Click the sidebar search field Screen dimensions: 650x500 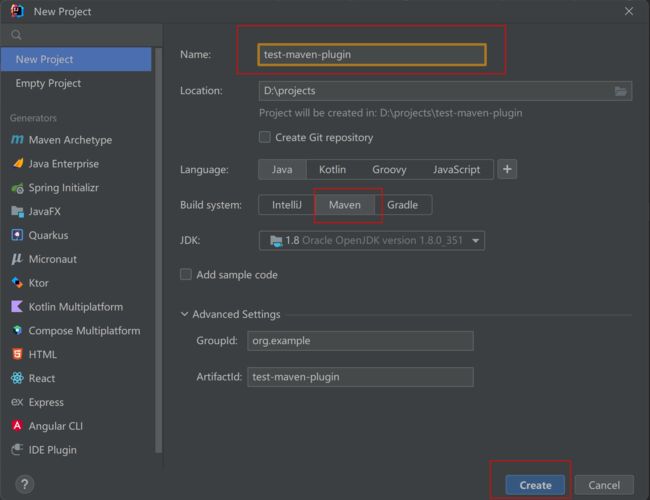[x=81, y=35]
